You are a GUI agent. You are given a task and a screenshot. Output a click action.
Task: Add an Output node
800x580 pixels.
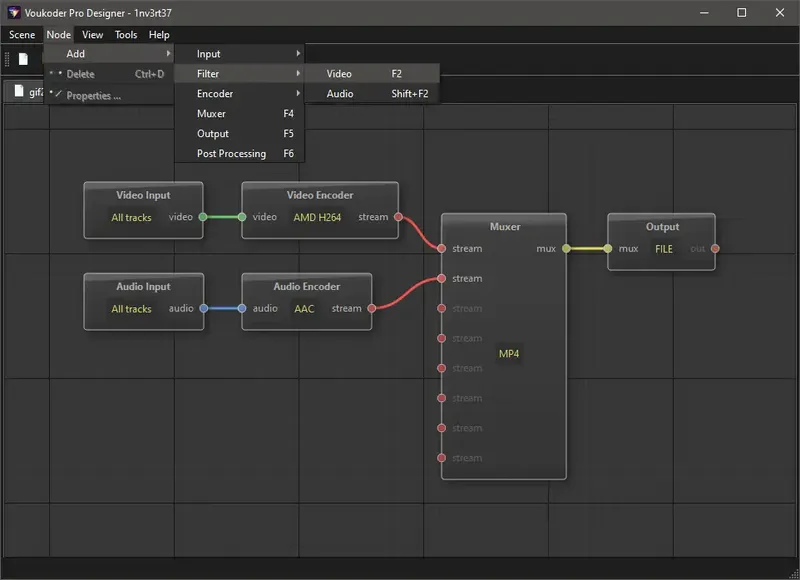point(240,134)
